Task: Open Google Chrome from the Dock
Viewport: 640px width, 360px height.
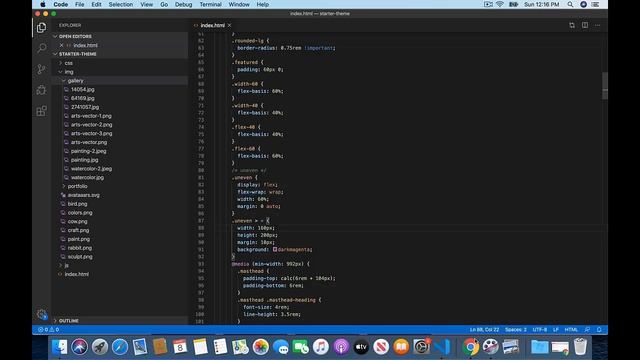Action: click(x=470, y=347)
